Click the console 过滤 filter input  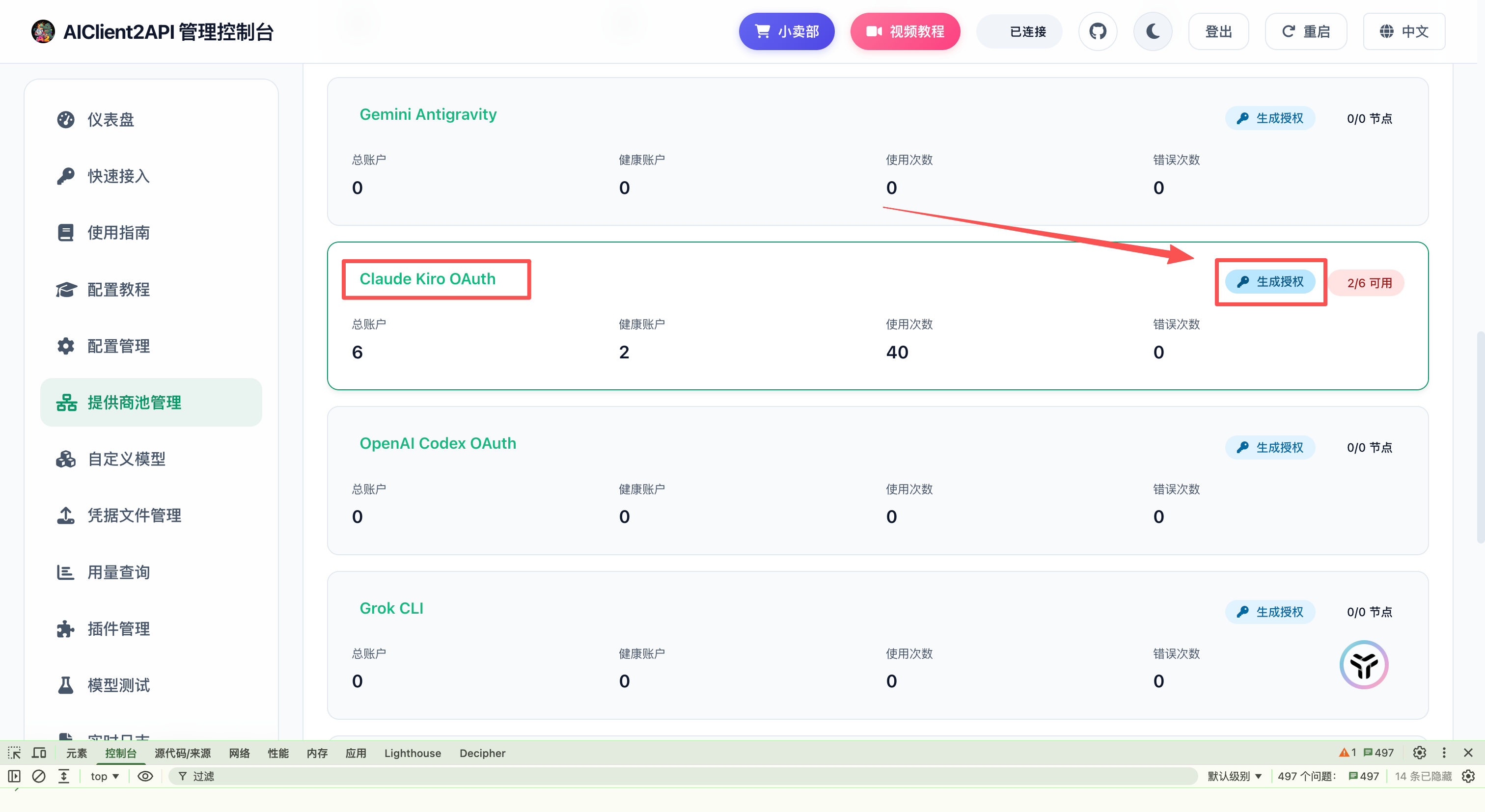[x=683, y=776]
